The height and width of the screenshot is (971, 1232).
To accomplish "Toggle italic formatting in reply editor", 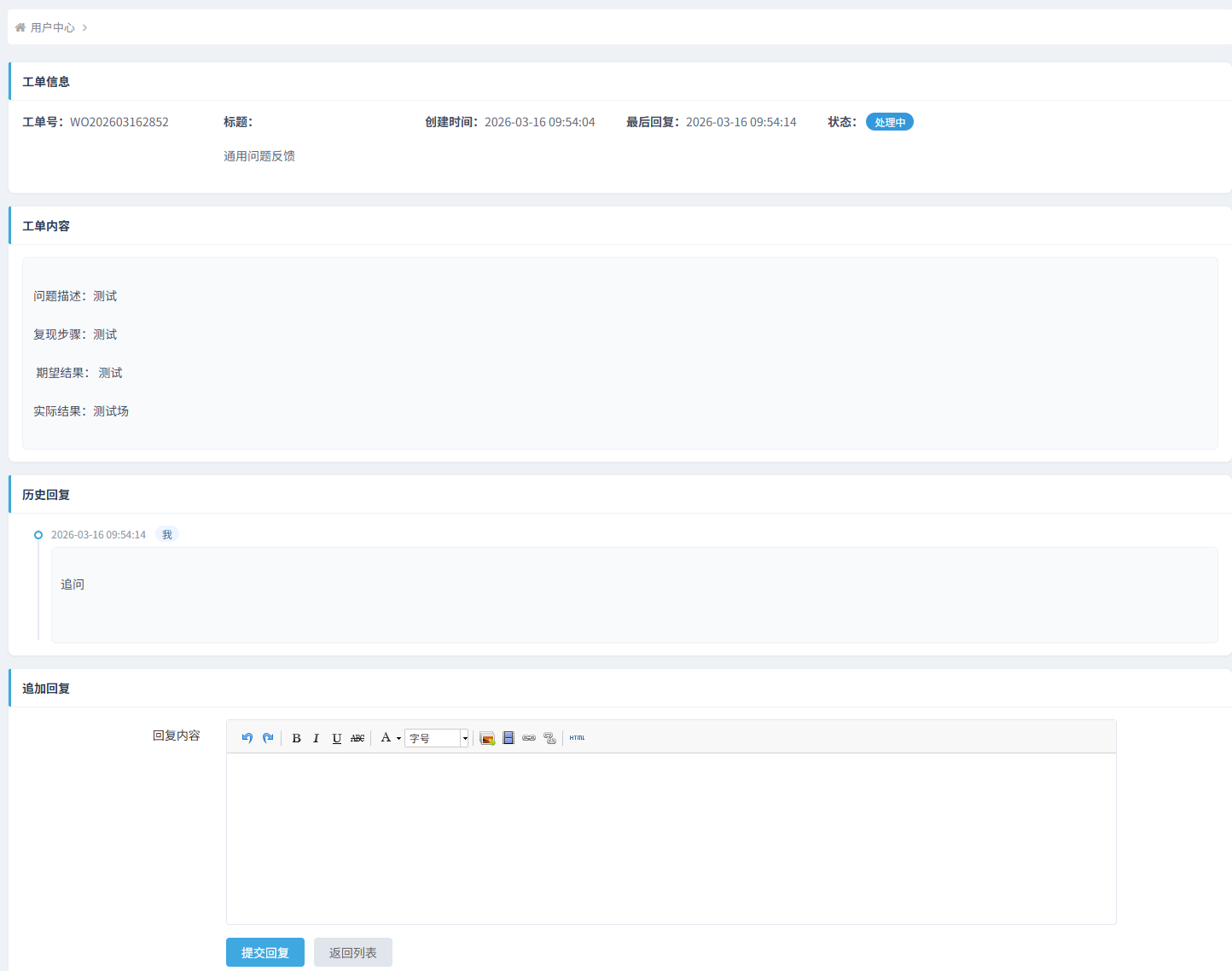I will tap(316, 738).
